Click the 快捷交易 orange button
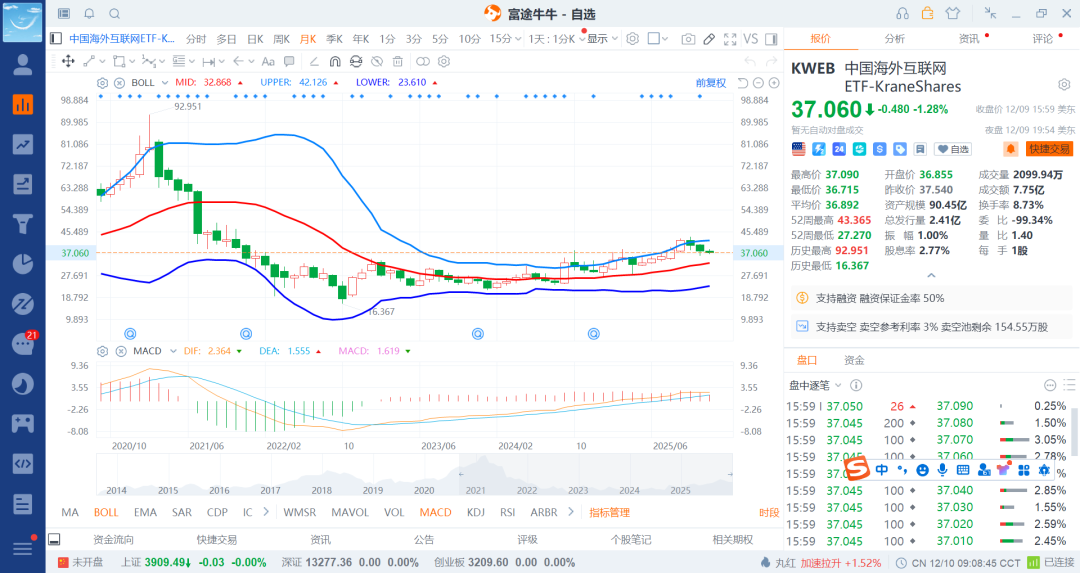This screenshot has height=573, width=1080. (x=1049, y=149)
